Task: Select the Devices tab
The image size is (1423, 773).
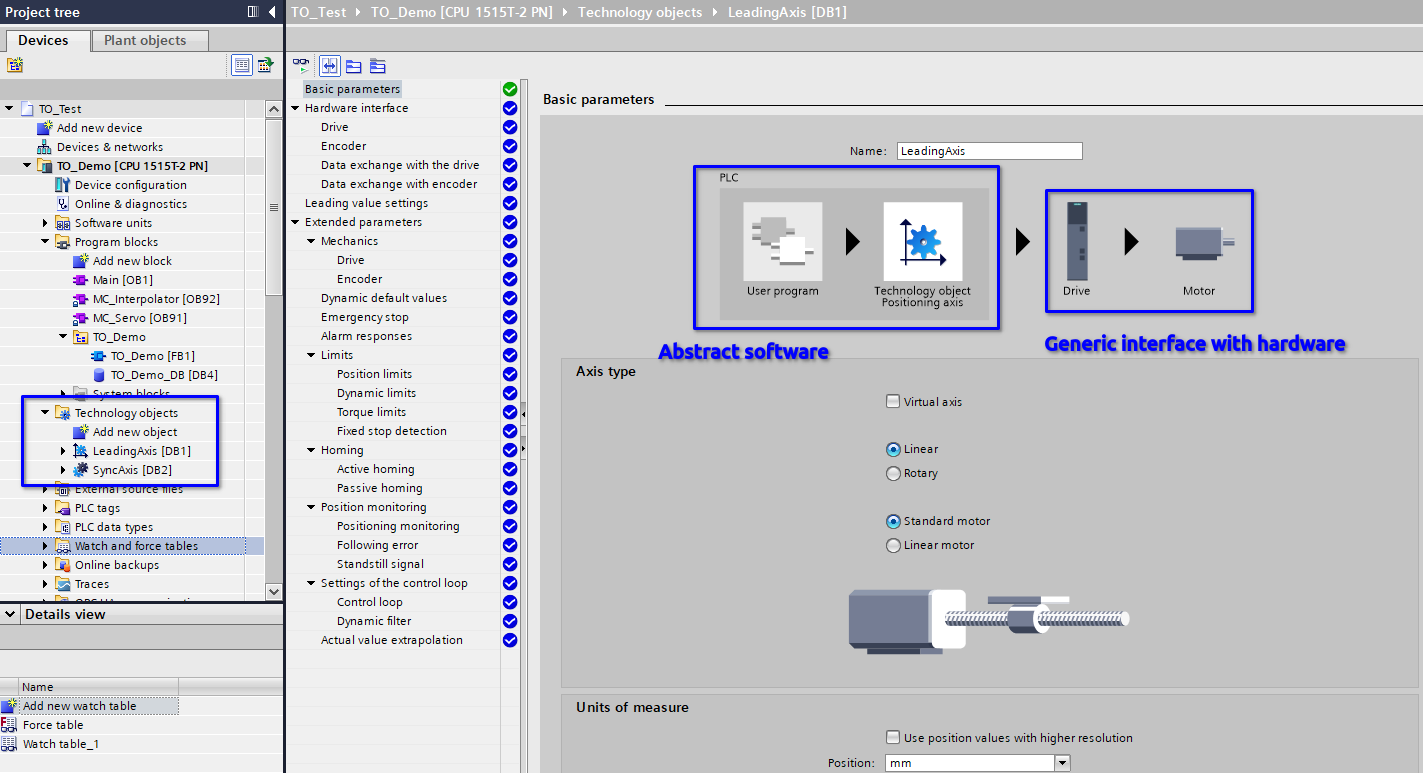Action: 43,41
